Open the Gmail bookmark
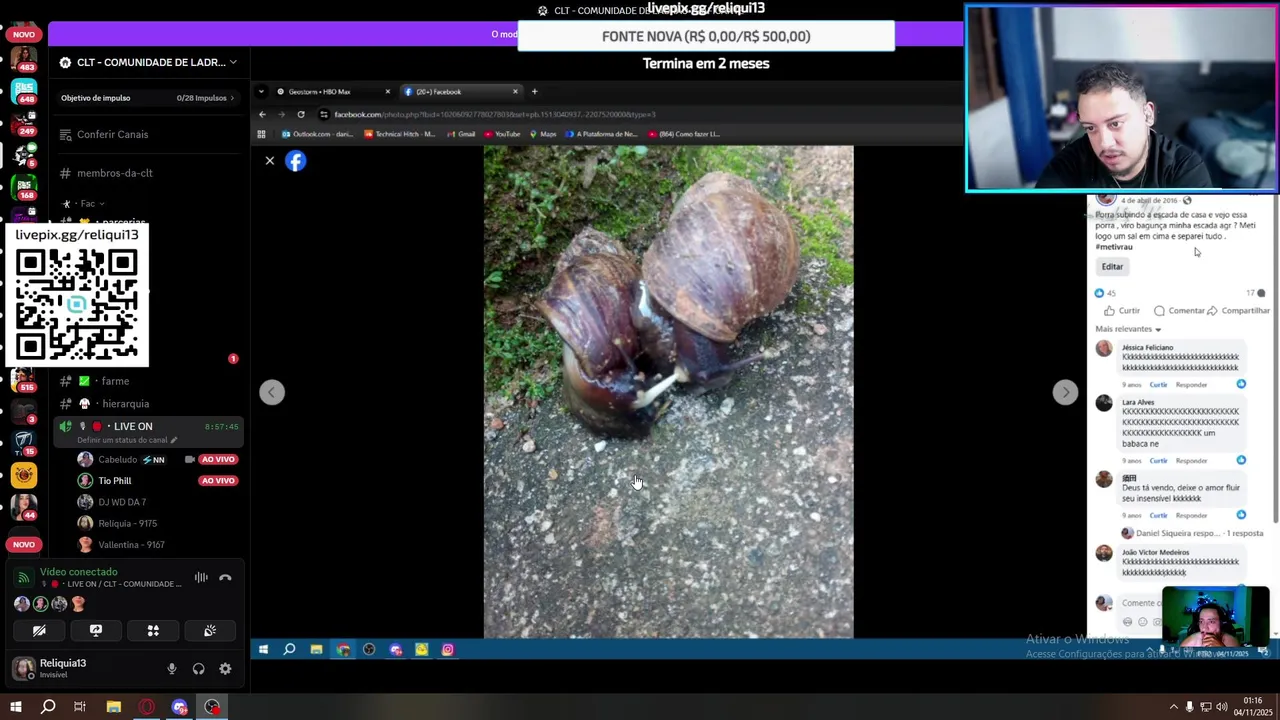 tap(461, 134)
